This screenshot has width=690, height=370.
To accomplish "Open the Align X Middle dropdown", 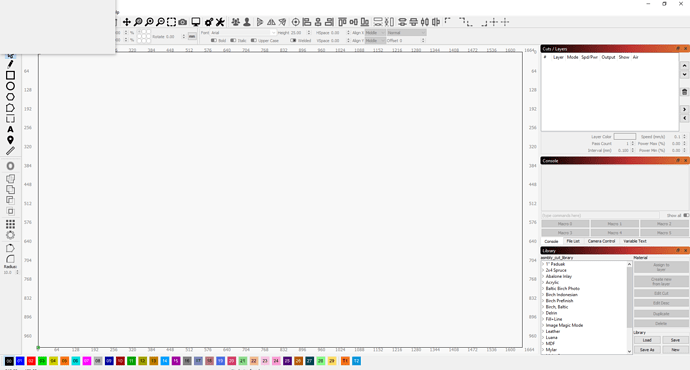I will pyautogui.click(x=375, y=33).
